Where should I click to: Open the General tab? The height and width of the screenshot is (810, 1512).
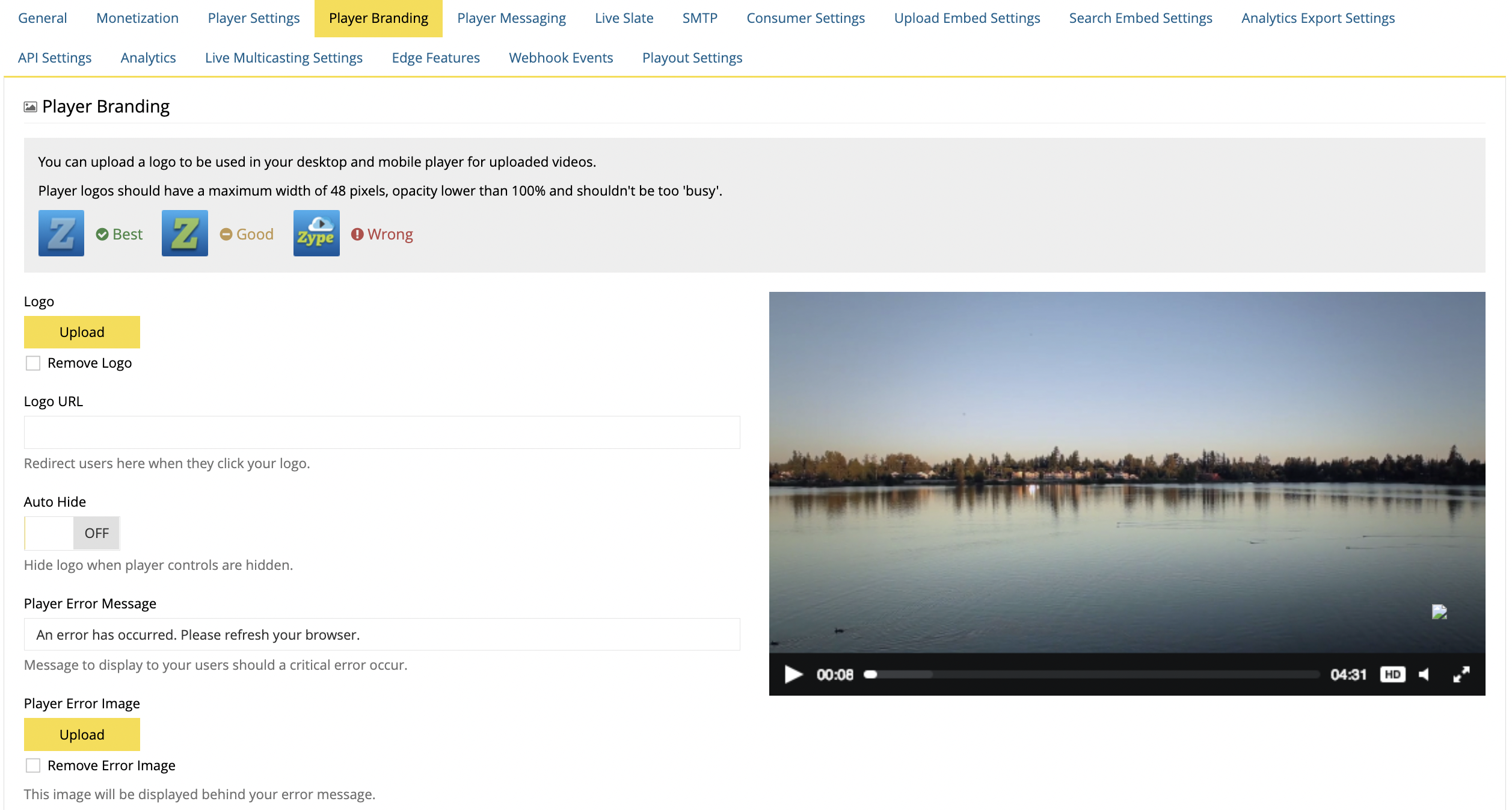[x=43, y=18]
